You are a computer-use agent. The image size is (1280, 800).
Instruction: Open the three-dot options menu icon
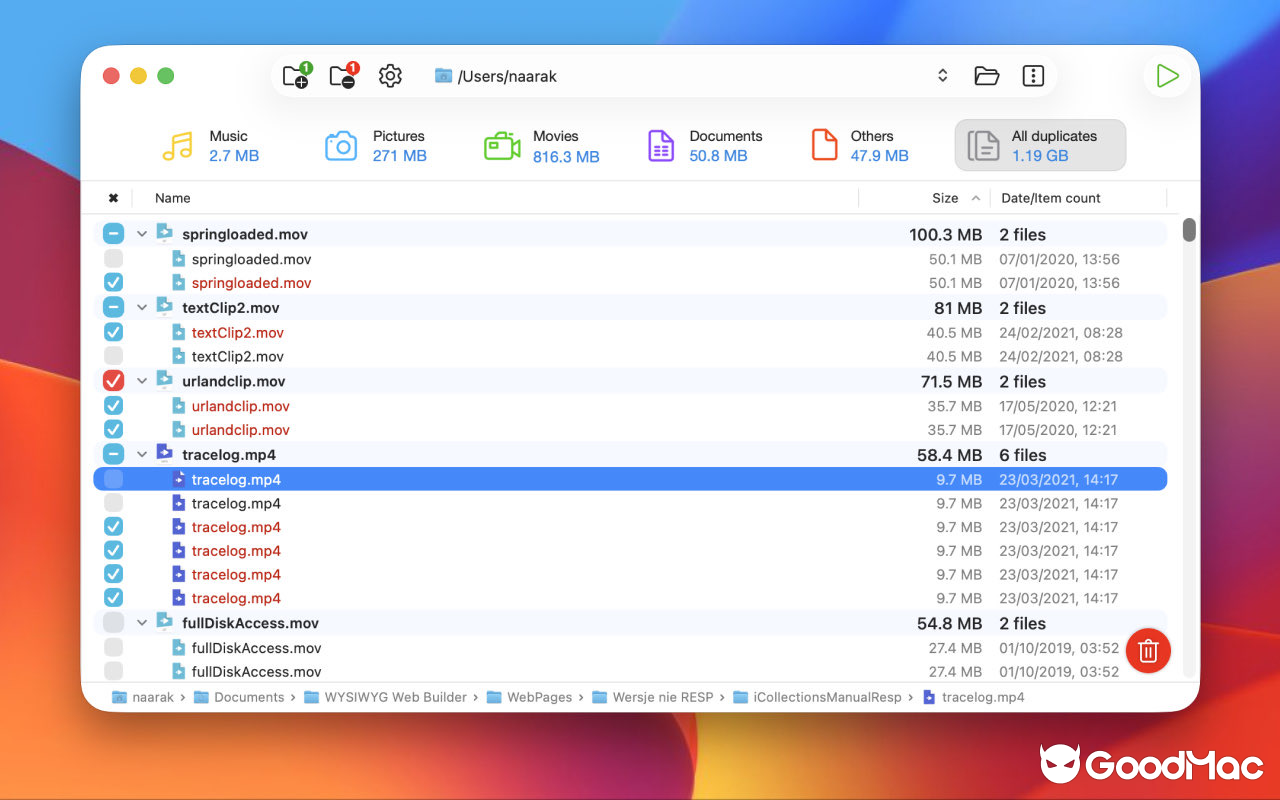click(1033, 76)
